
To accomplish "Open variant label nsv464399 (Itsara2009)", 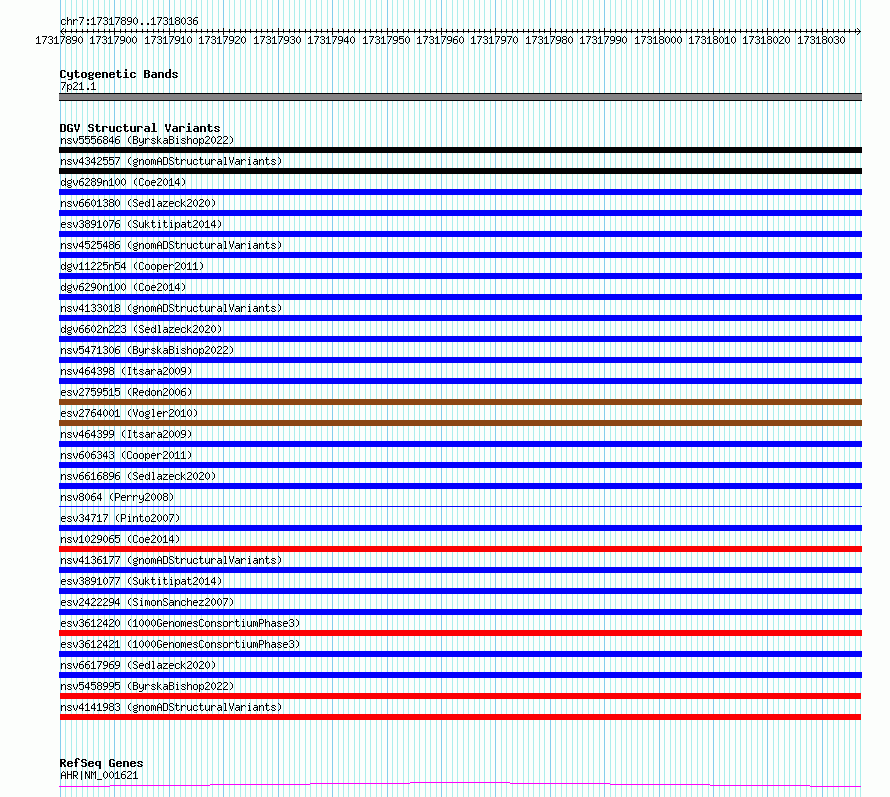I will click(x=126, y=434).
